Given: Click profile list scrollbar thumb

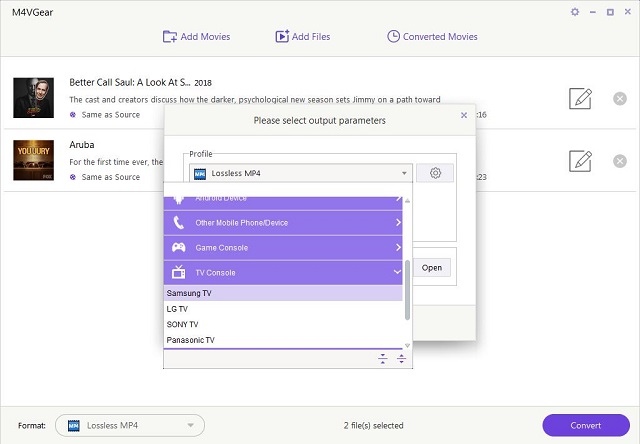Looking at the screenshot, I should [407, 290].
